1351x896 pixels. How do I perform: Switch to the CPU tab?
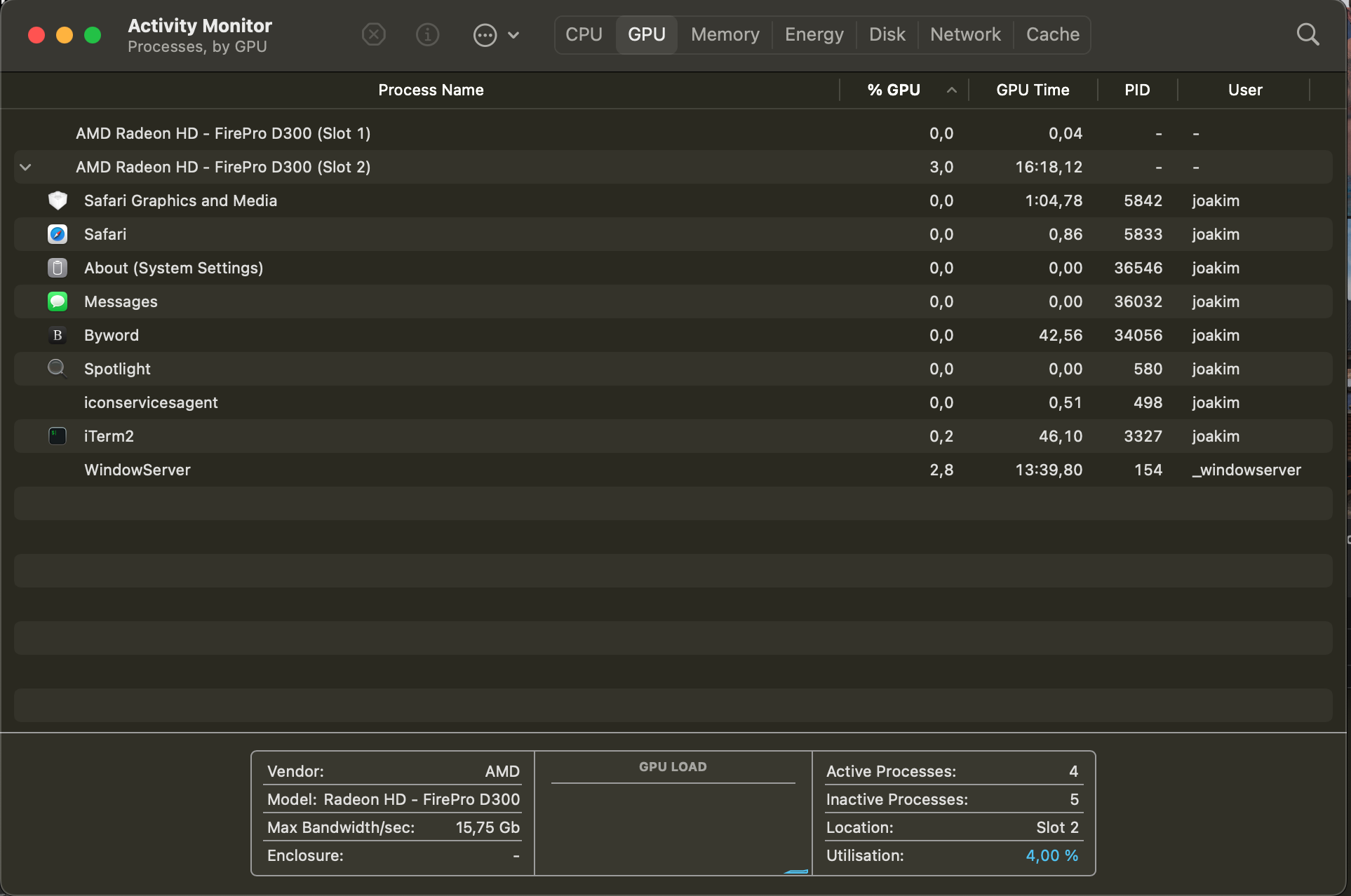[x=584, y=34]
